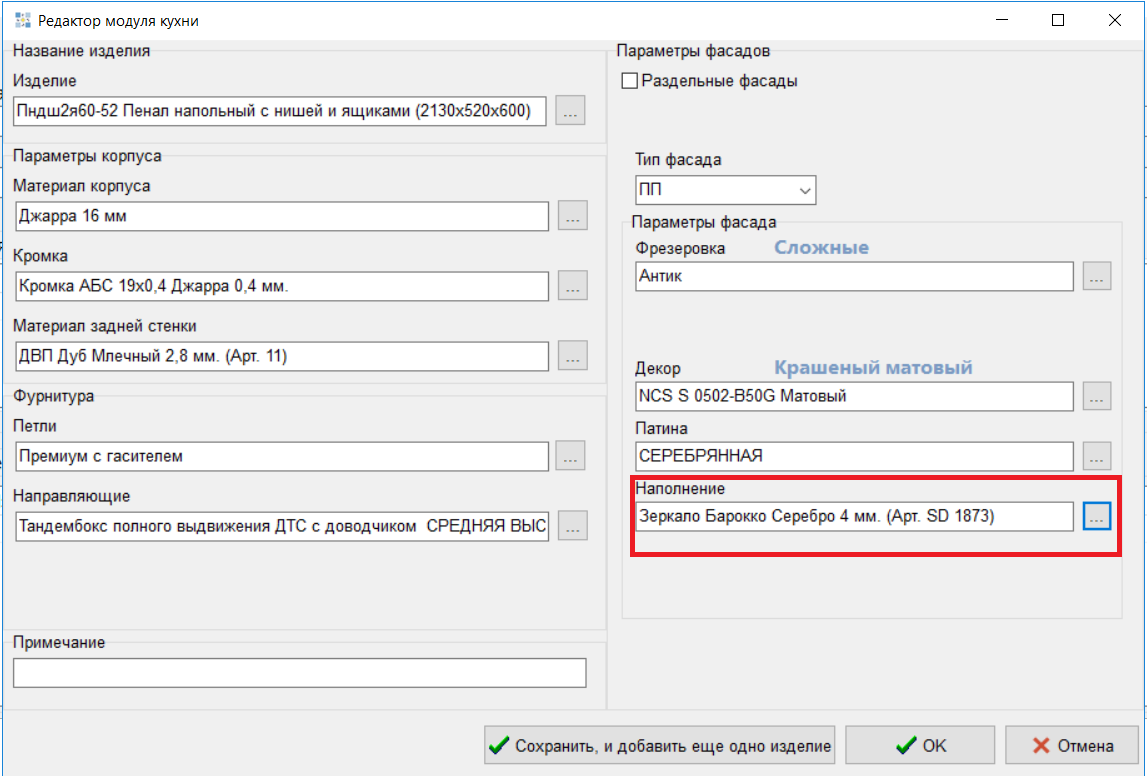Open Кромка selection via ellipsis button

[572, 286]
